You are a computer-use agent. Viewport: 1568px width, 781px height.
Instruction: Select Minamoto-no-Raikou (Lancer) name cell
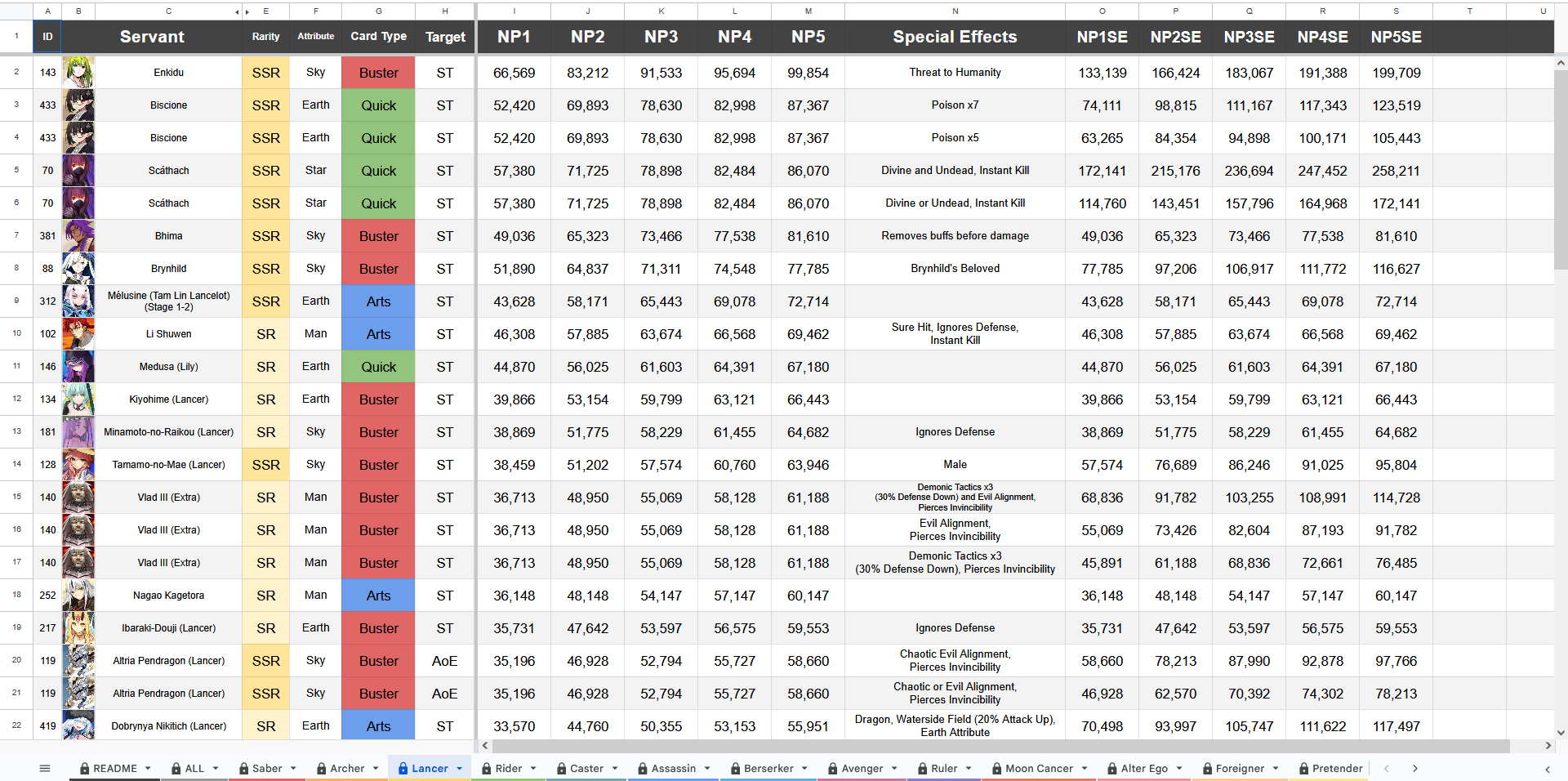pyautogui.click(x=169, y=432)
